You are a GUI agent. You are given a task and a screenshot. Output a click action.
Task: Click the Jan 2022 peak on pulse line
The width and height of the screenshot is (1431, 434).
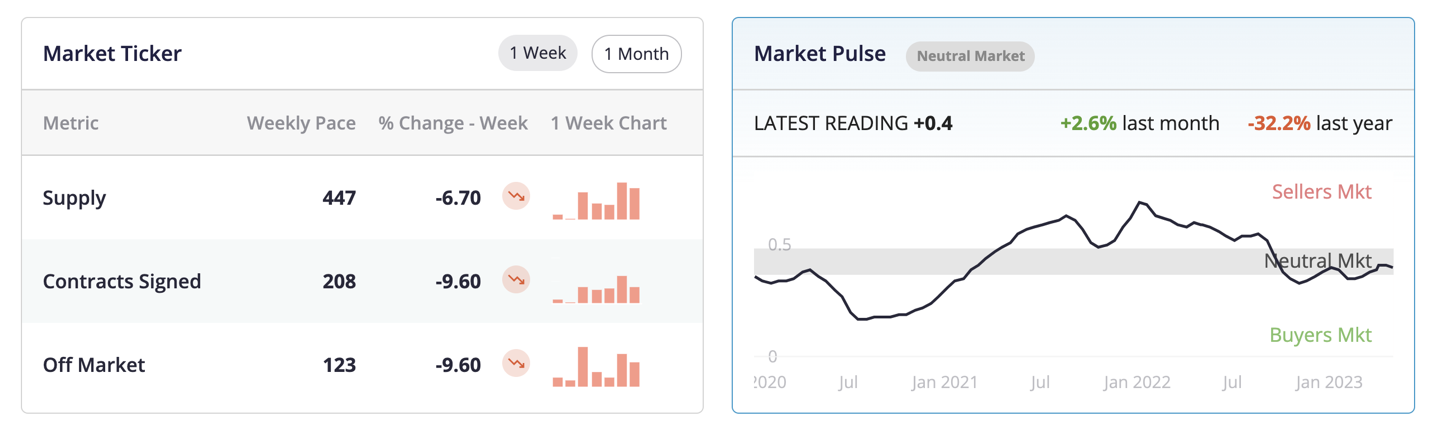[1139, 203]
